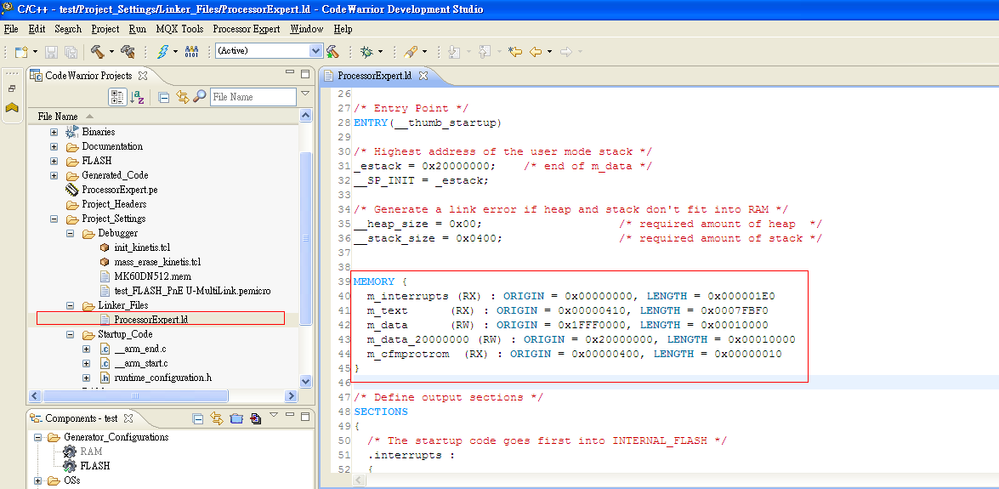The width and height of the screenshot is (999, 489).
Task: Expand the Documentation folder
Action: point(54,146)
